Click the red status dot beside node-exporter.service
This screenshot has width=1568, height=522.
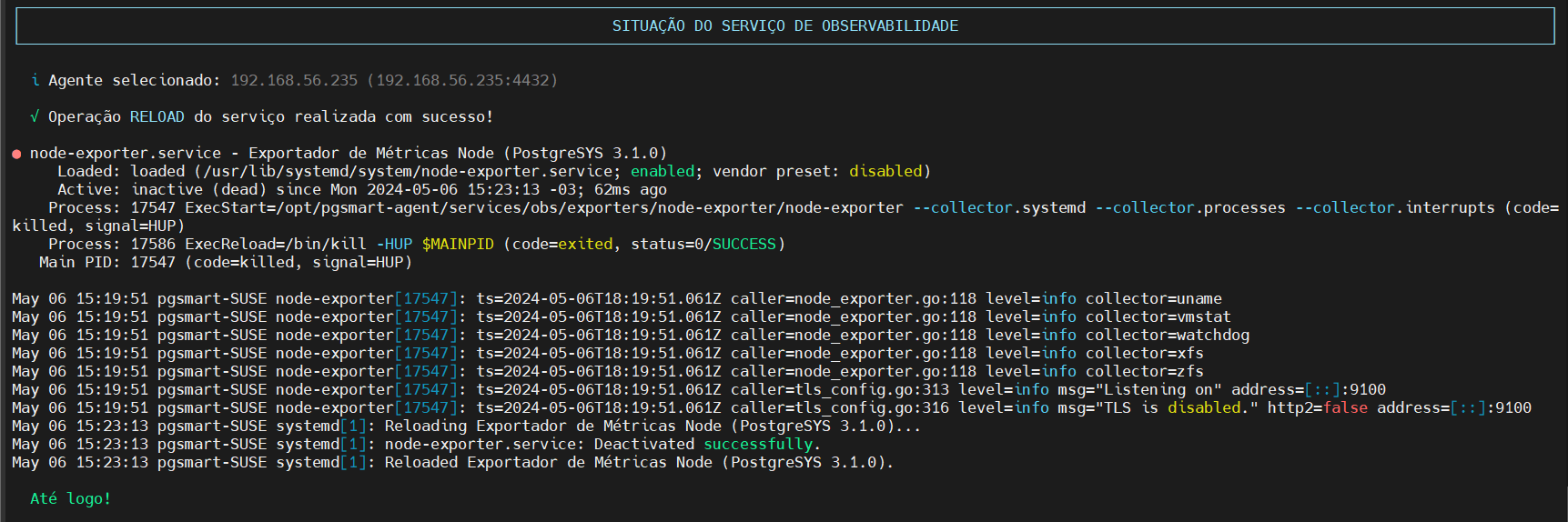tap(16, 154)
